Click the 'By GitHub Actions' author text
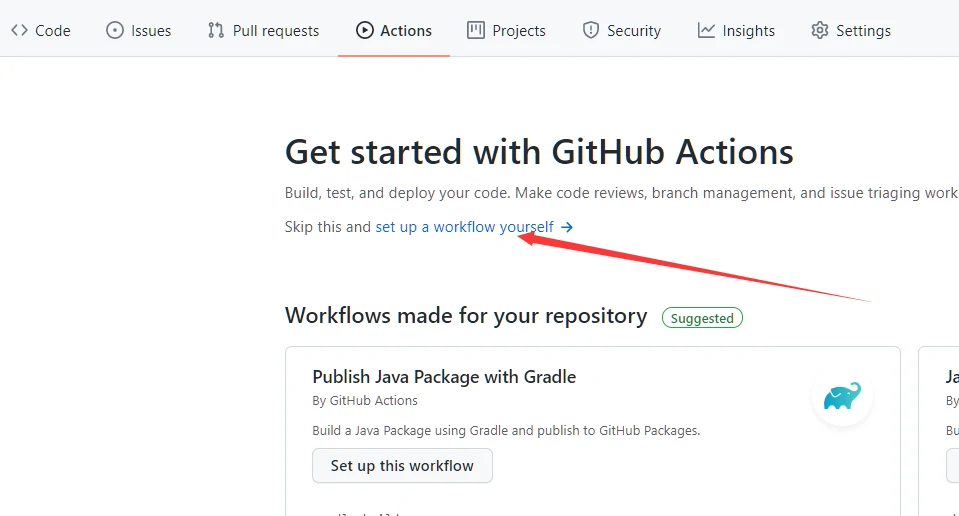The image size is (959, 516). pyautogui.click(x=365, y=401)
